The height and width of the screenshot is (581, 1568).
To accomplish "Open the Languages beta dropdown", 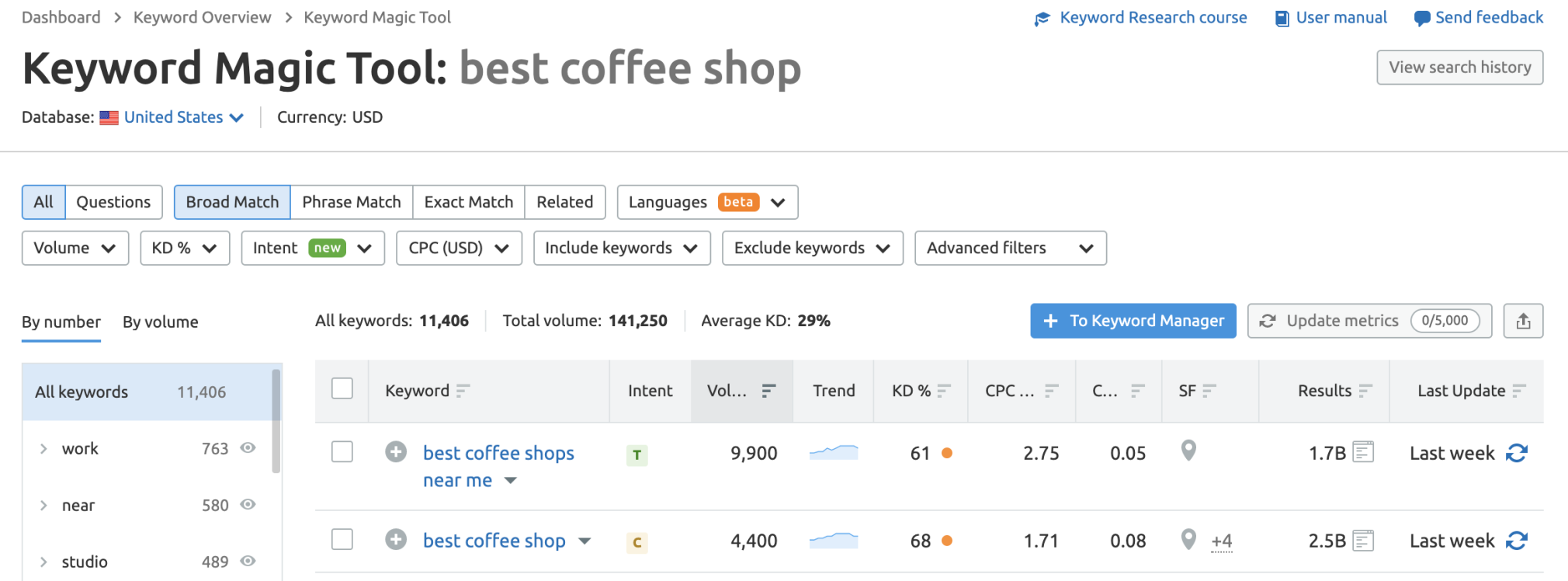I will [x=707, y=202].
